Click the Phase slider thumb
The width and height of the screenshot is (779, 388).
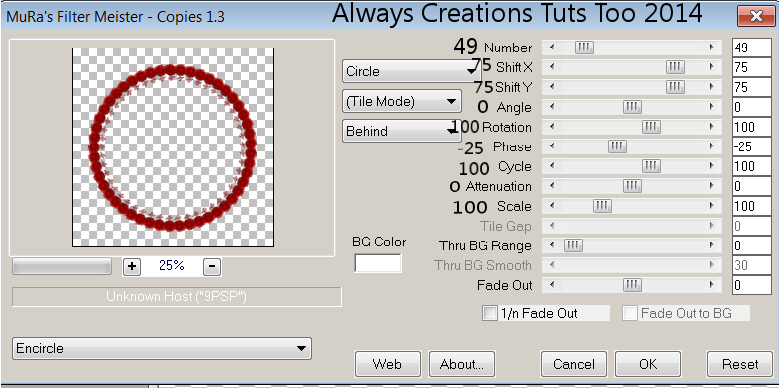(x=617, y=147)
